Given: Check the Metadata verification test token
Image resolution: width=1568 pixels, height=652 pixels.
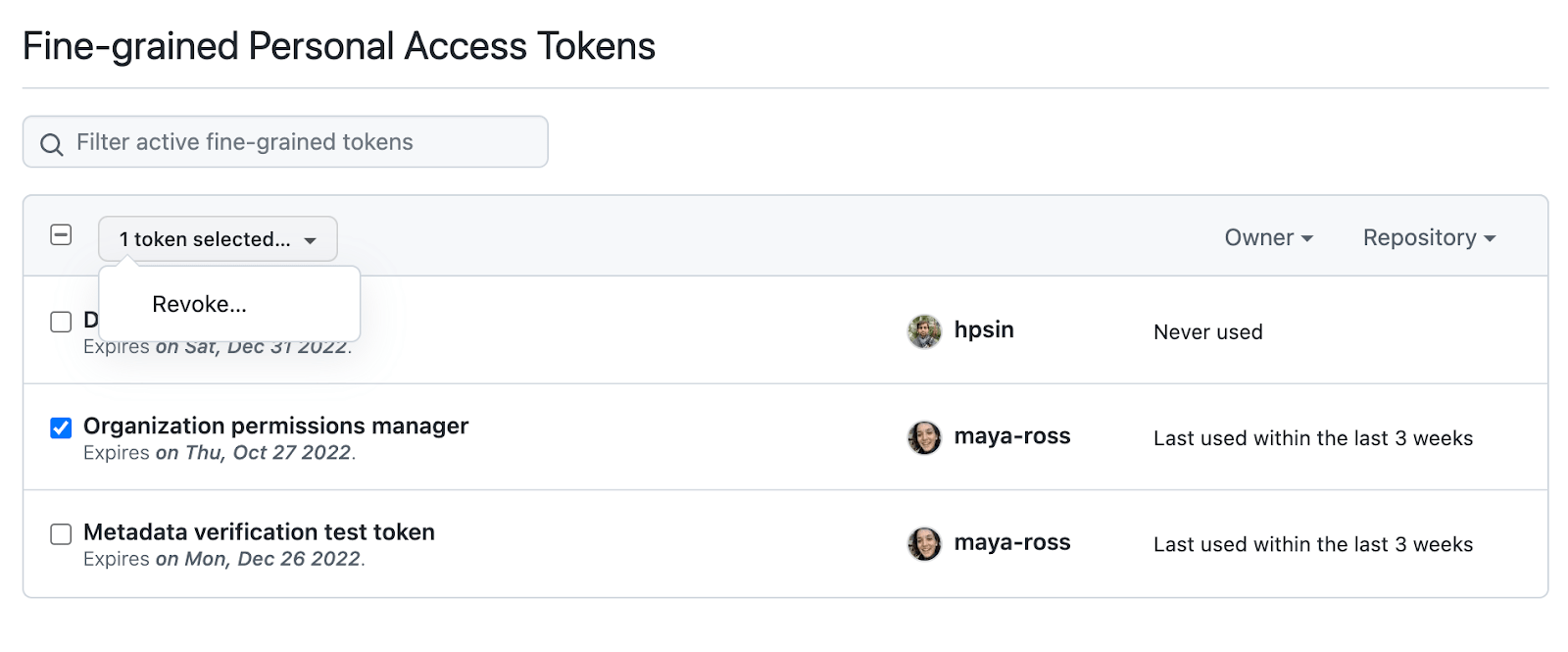Looking at the screenshot, I should point(61,532).
